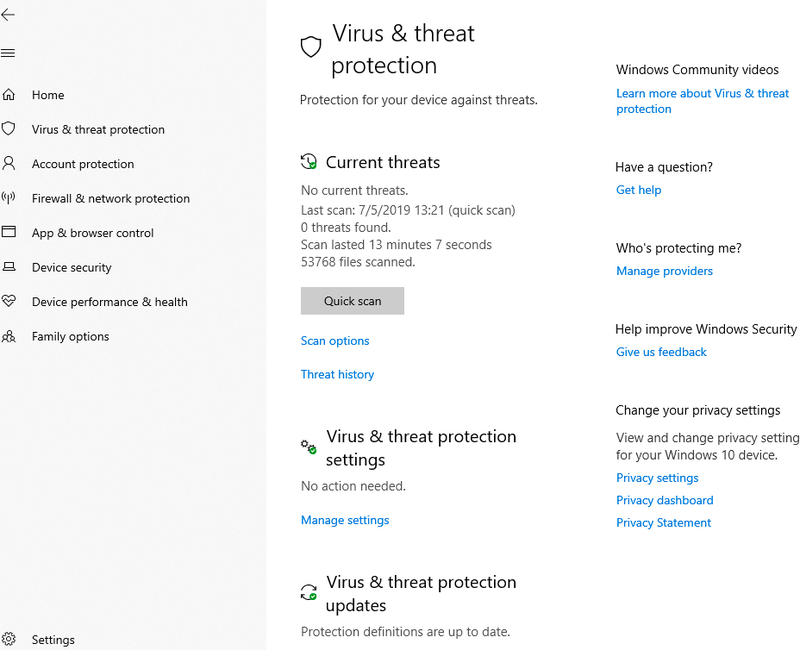The width and height of the screenshot is (800, 650).
Task: Click Manage settings link
Action: coord(345,520)
